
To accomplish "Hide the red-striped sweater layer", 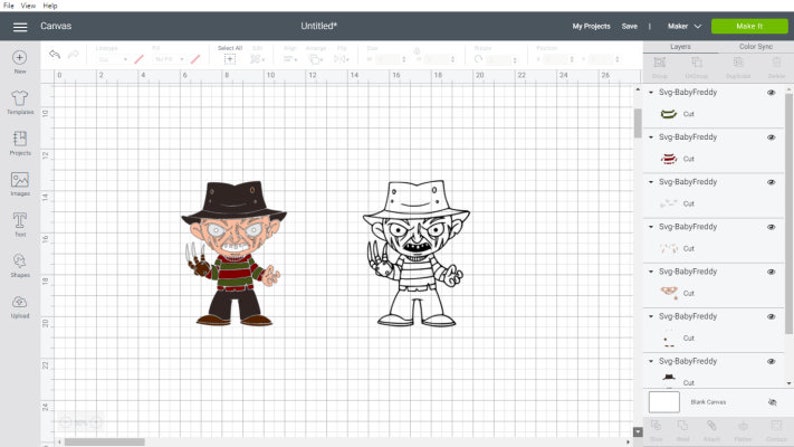I will (771, 137).
